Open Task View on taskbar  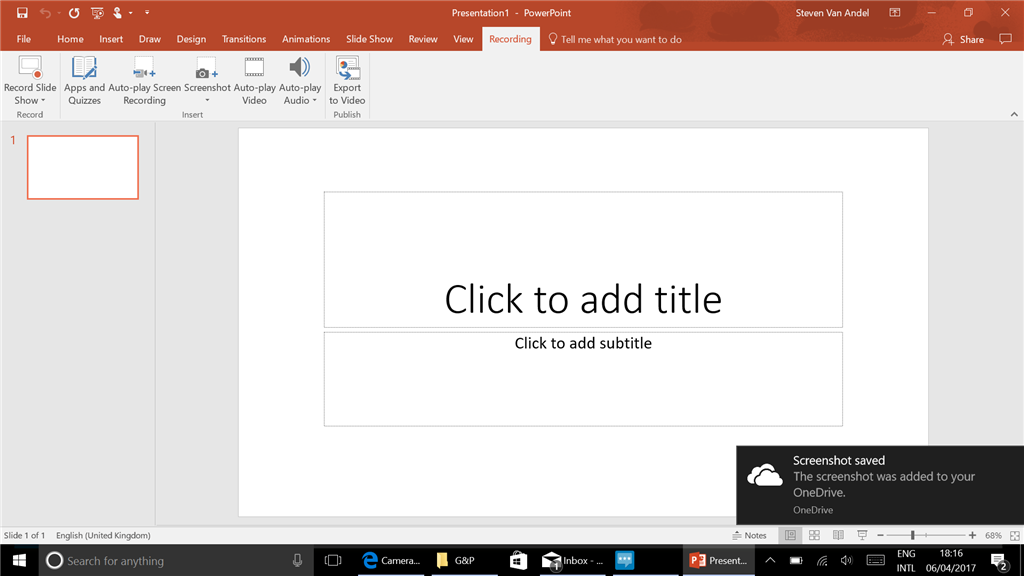333,560
